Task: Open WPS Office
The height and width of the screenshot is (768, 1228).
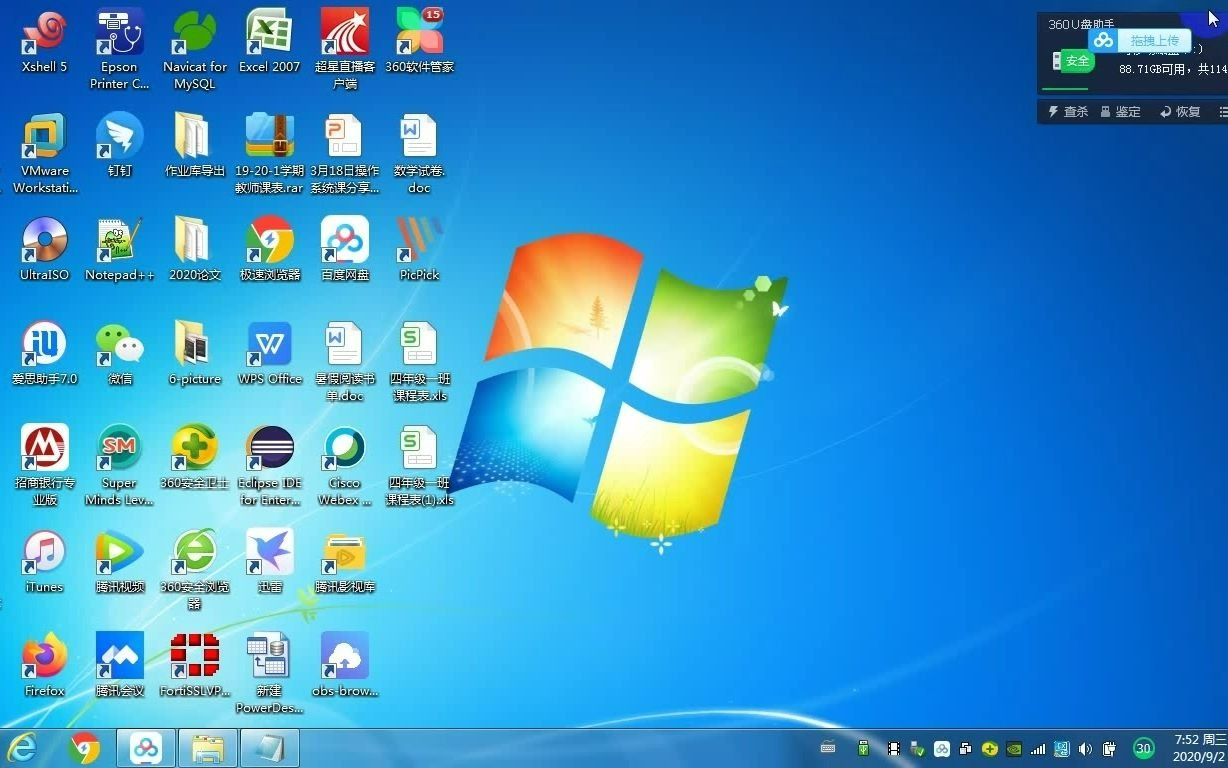Action: coord(268,345)
